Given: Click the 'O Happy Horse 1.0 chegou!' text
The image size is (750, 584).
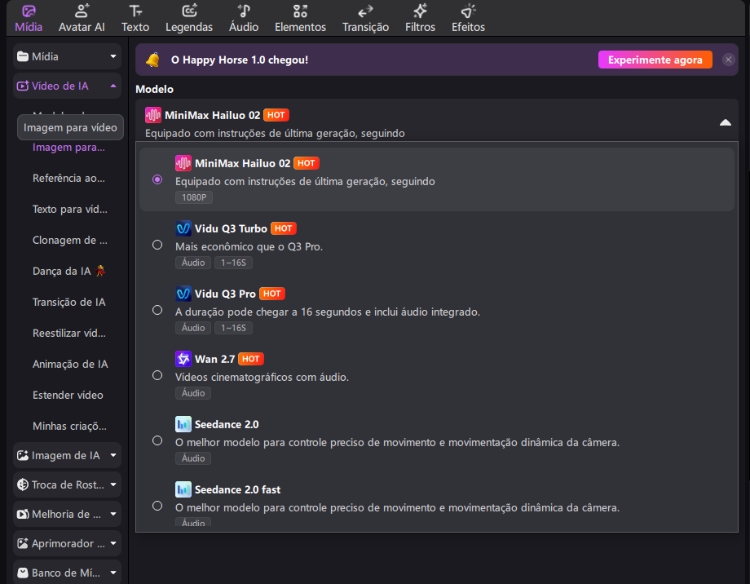Looking at the screenshot, I should coord(240,60).
